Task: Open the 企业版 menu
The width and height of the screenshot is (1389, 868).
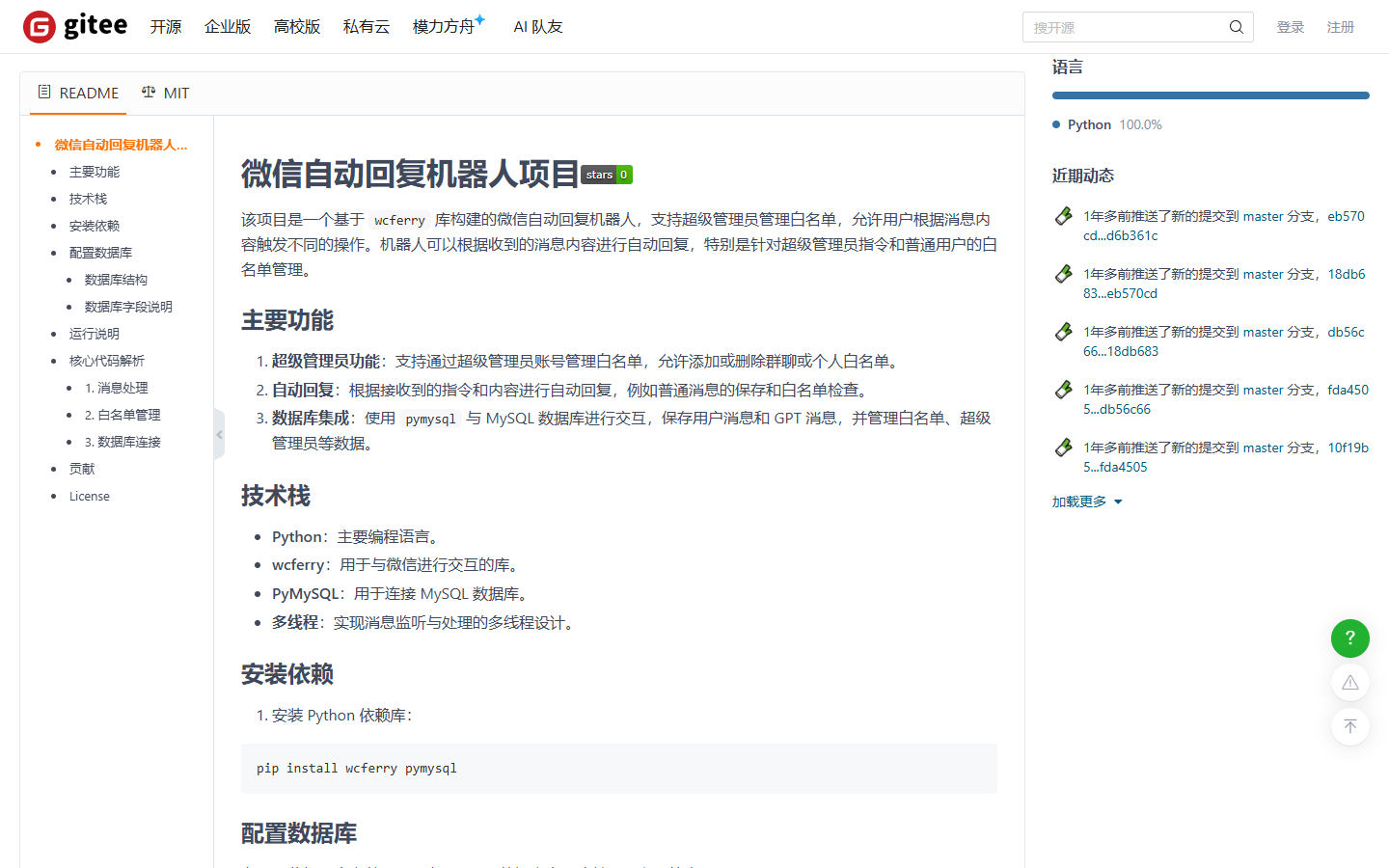Action: pyautogui.click(x=228, y=27)
